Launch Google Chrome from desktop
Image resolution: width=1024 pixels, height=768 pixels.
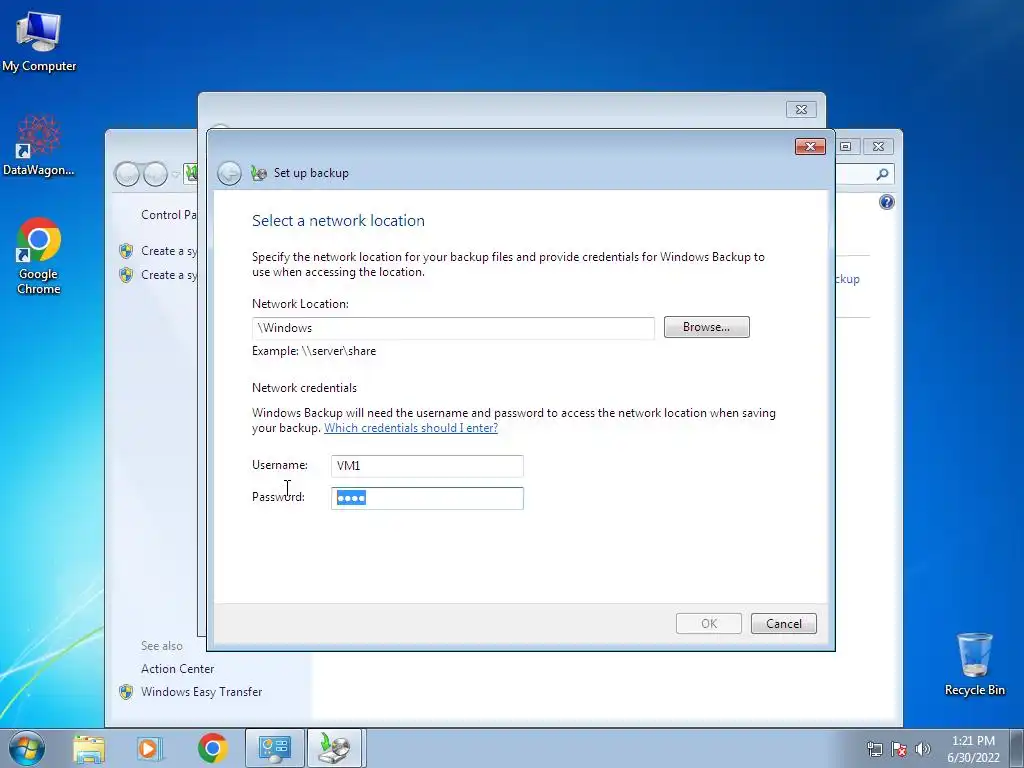click(39, 255)
